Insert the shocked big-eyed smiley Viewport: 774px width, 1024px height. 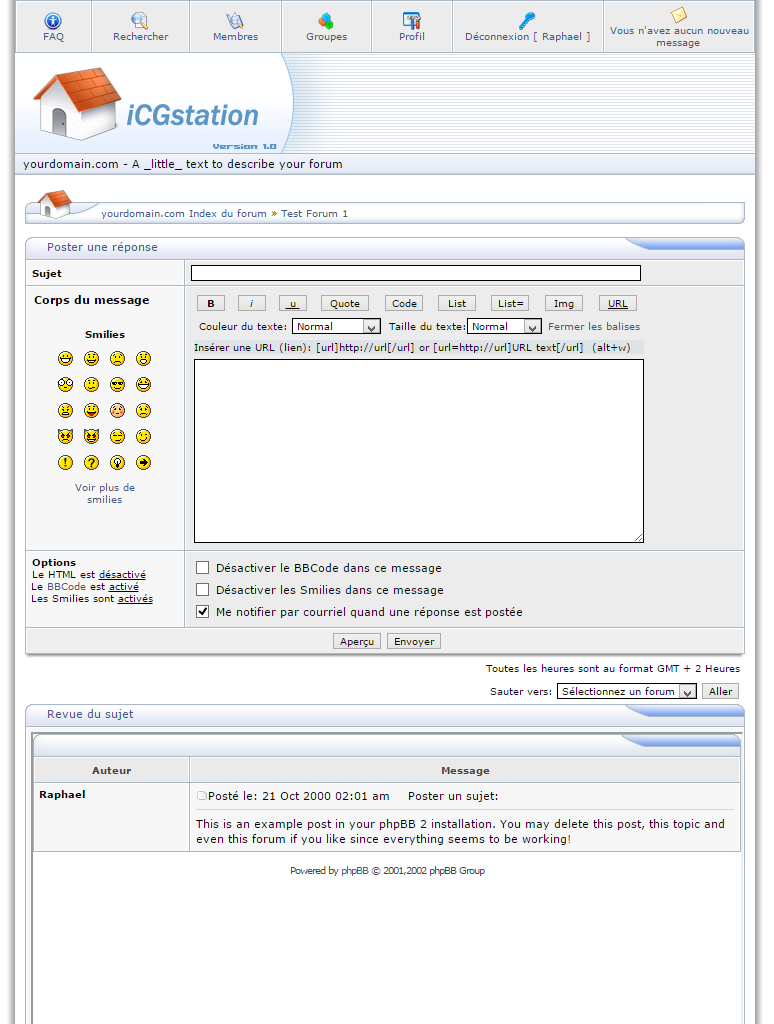[65, 385]
